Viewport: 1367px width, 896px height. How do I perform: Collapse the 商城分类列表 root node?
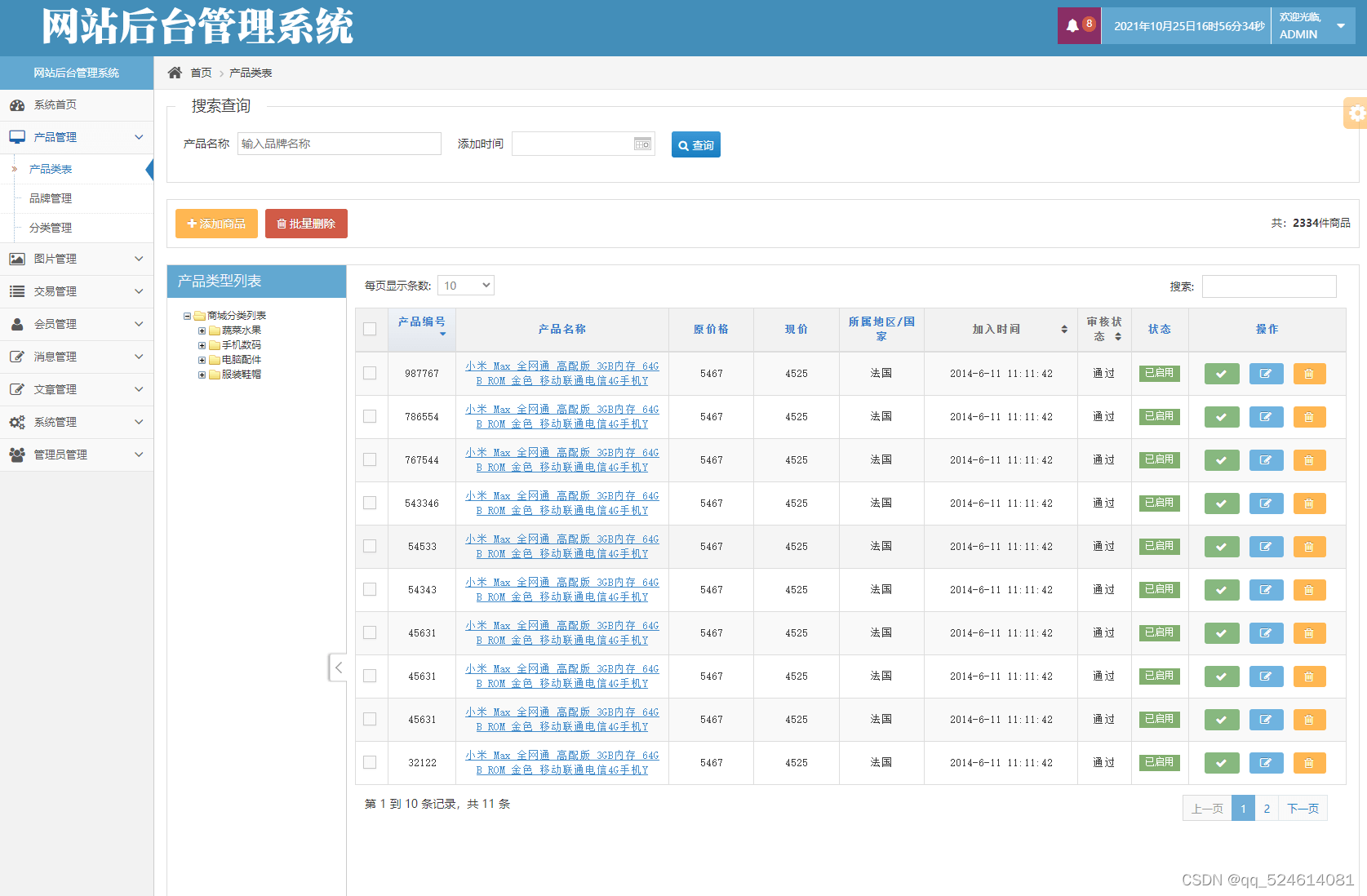click(187, 316)
